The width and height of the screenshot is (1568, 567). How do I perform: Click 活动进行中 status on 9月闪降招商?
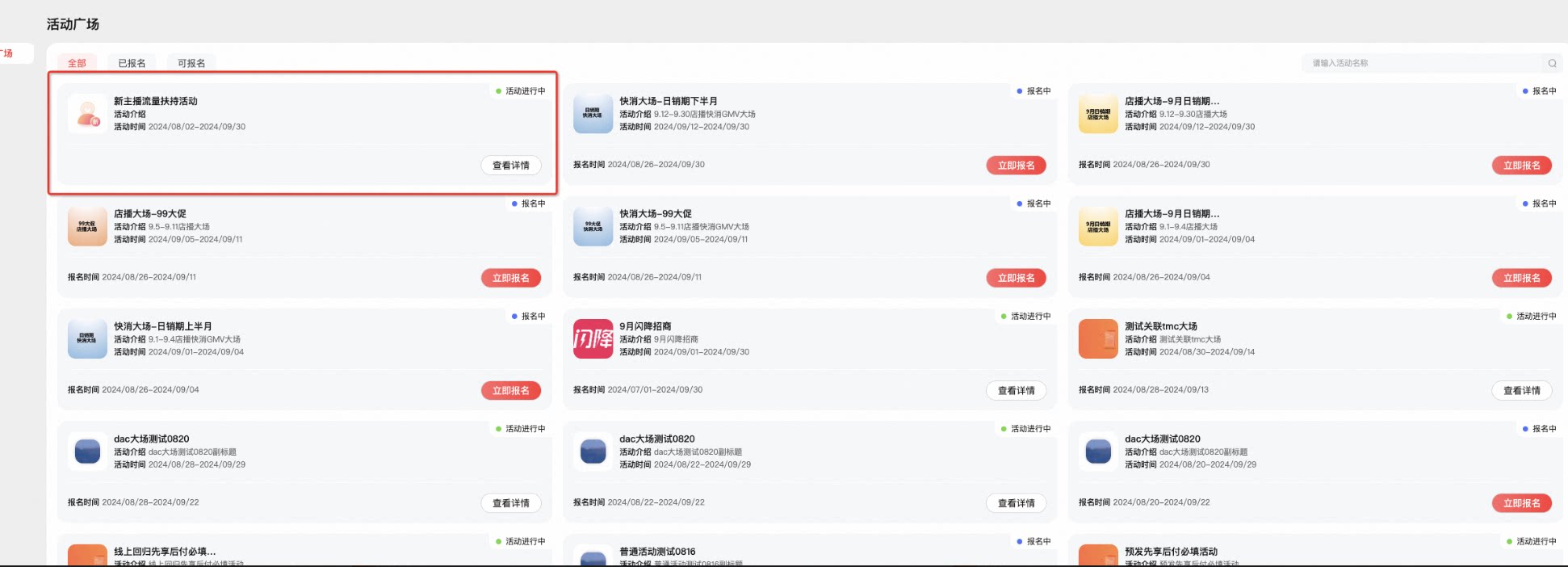pos(1026,317)
